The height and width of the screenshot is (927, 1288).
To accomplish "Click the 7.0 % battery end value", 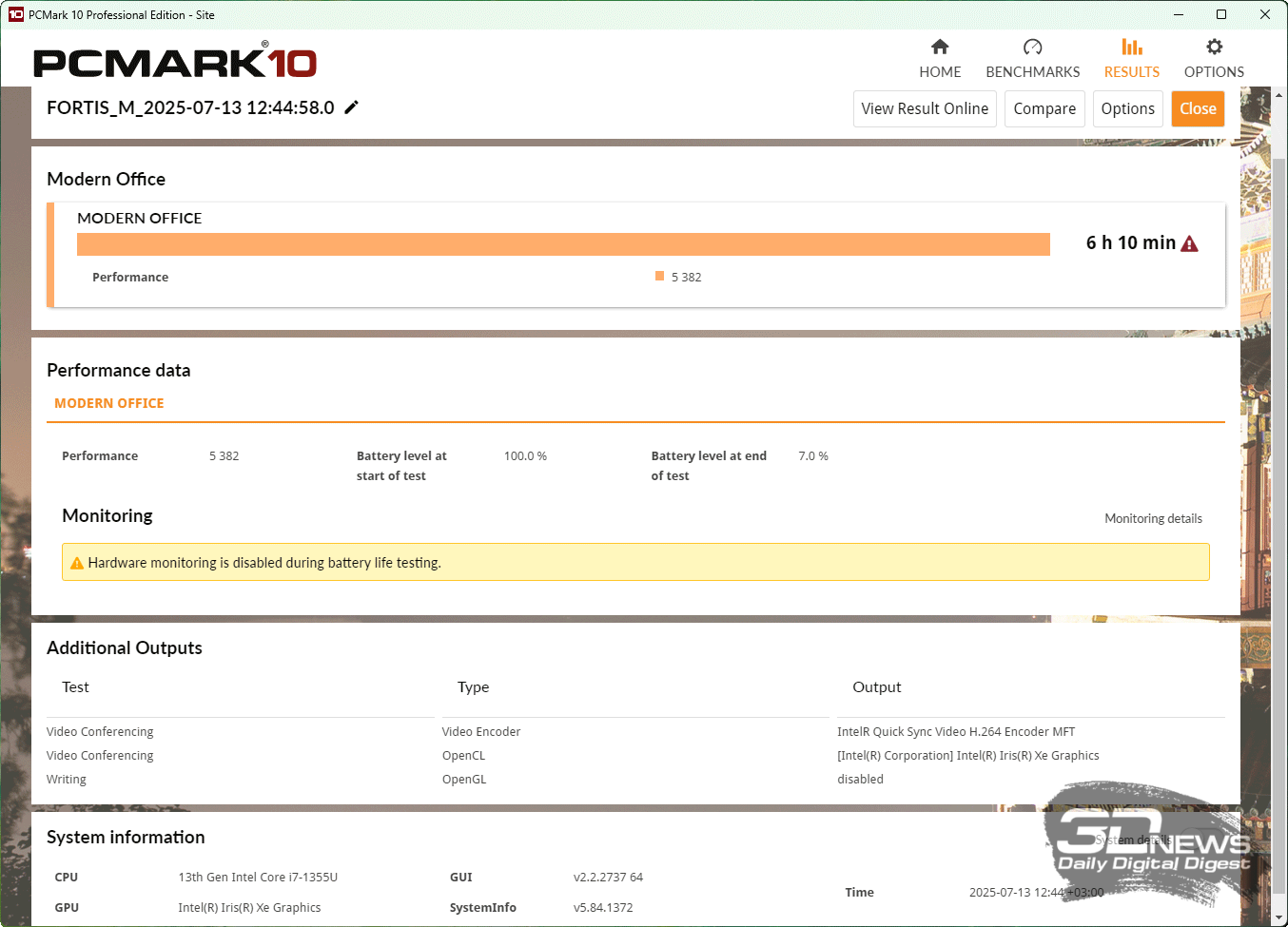I will point(813,456).
